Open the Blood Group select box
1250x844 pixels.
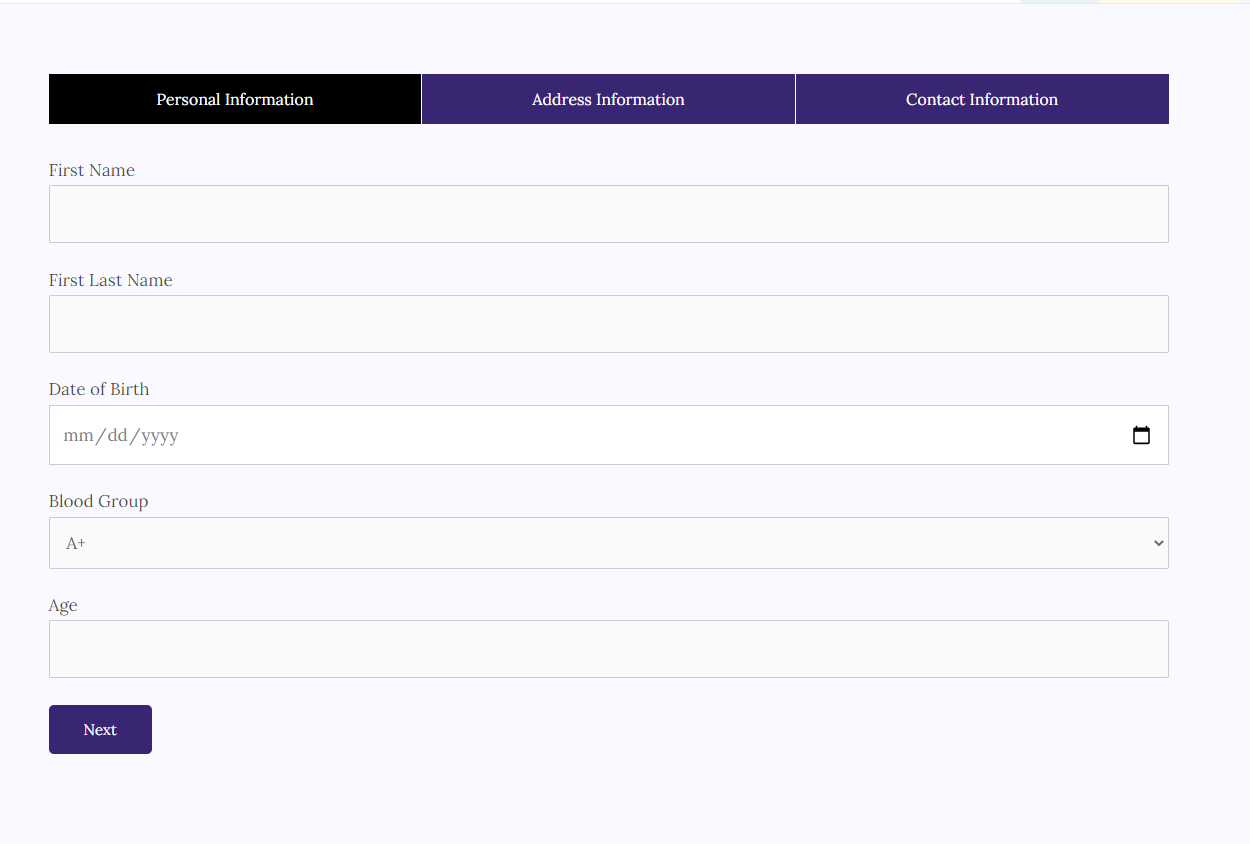[608, 543]
